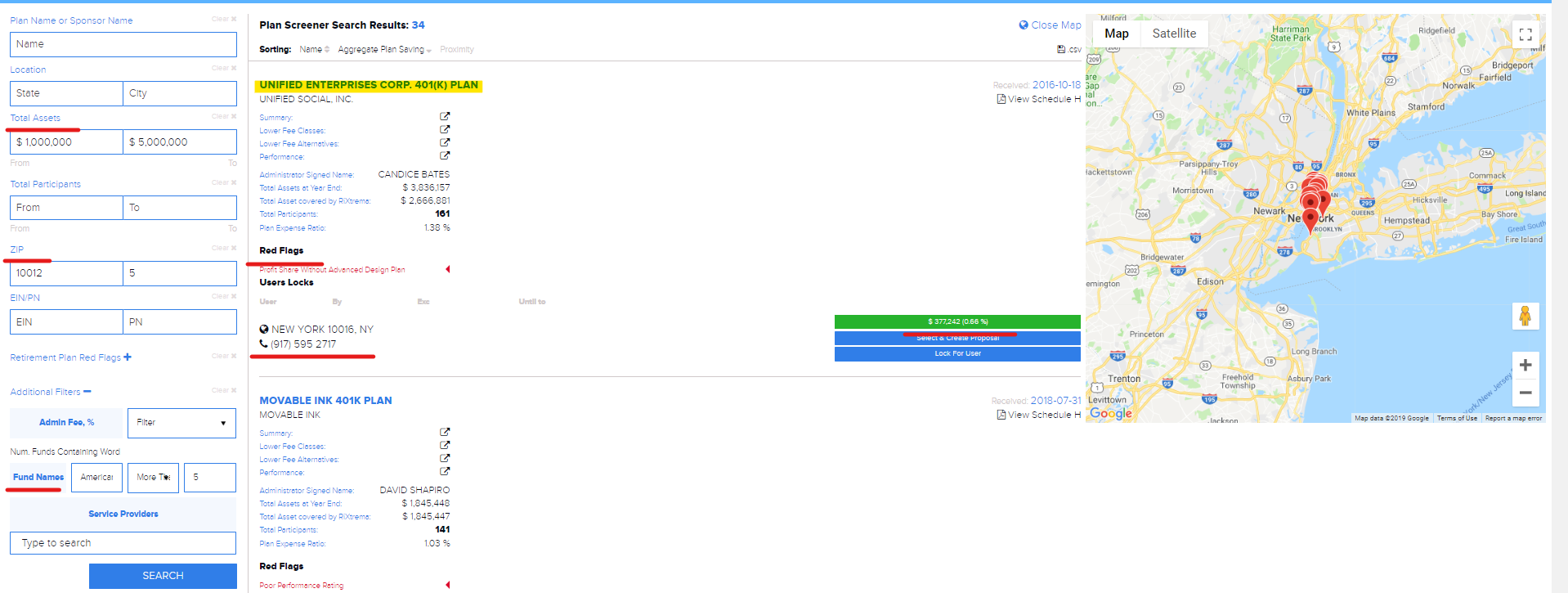Switch map to Satellite view
The height and width of the screenshot is (593, 1568).
[x=1173, y=34]
